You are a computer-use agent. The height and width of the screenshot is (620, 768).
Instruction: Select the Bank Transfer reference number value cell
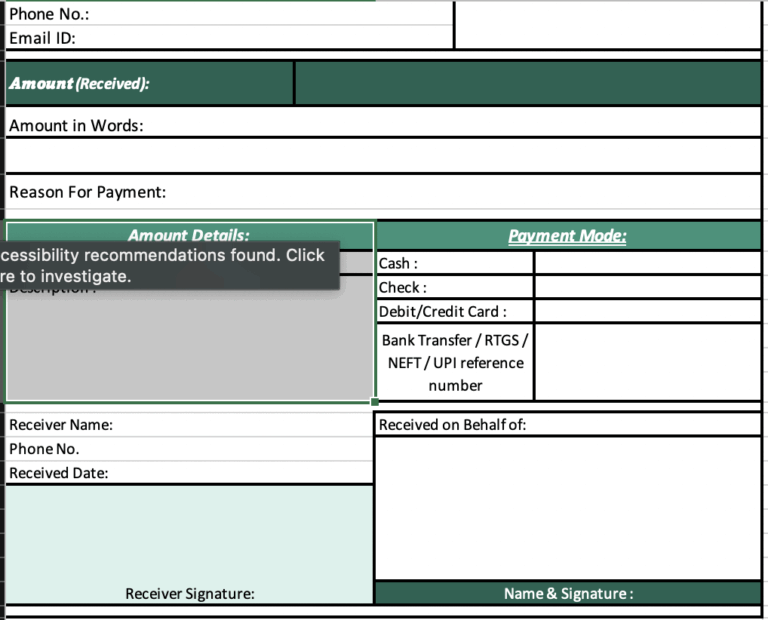click(648, 362)
